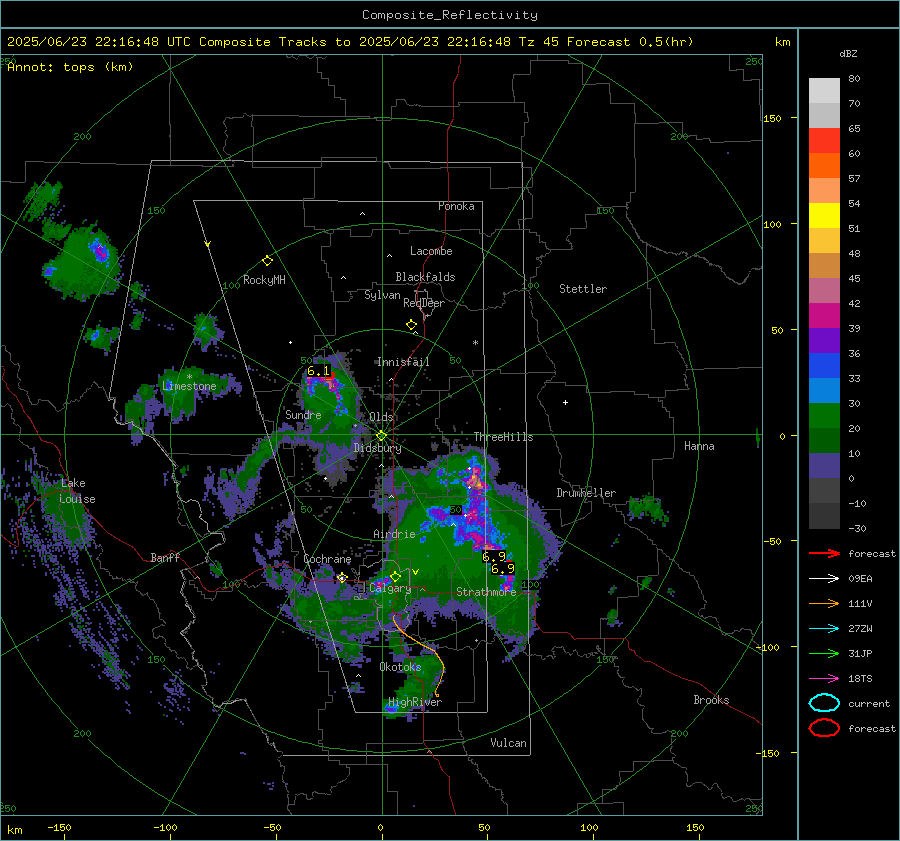The height and width of the screenshot is (841, 900).
Task: Click the Strathmore town label
Action: pyautogui.click(x=486, y=592)
